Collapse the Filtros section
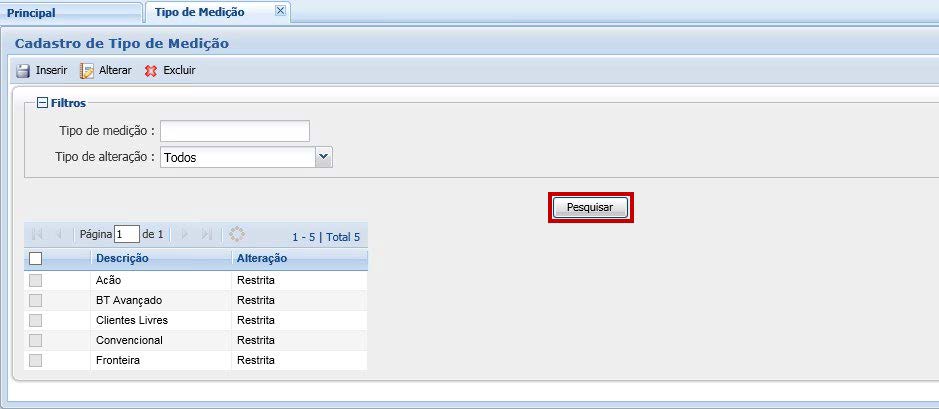Image resolution: width=939 pixels, height=409 pixels. (42, 102)
